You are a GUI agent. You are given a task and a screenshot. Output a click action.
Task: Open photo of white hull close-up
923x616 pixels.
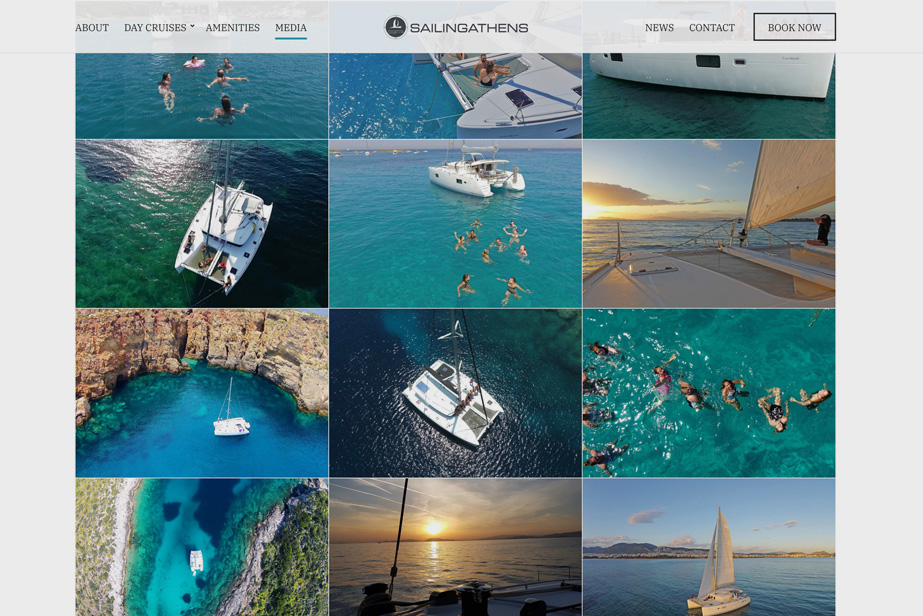tap(709, 95)
